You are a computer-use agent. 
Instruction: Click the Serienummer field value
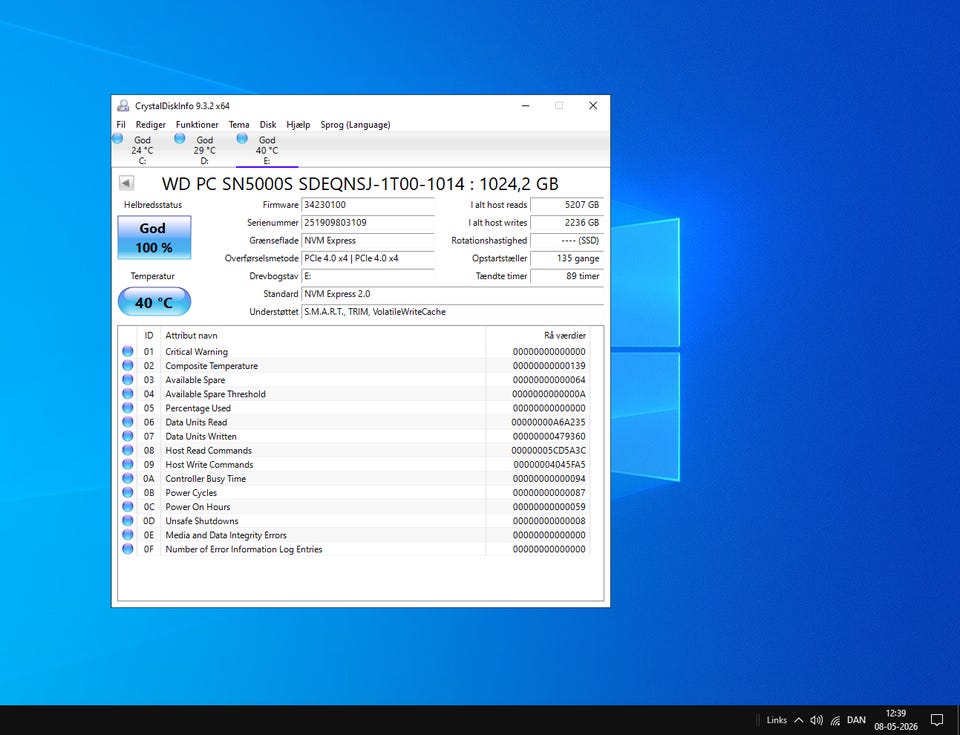pos(368,222)
